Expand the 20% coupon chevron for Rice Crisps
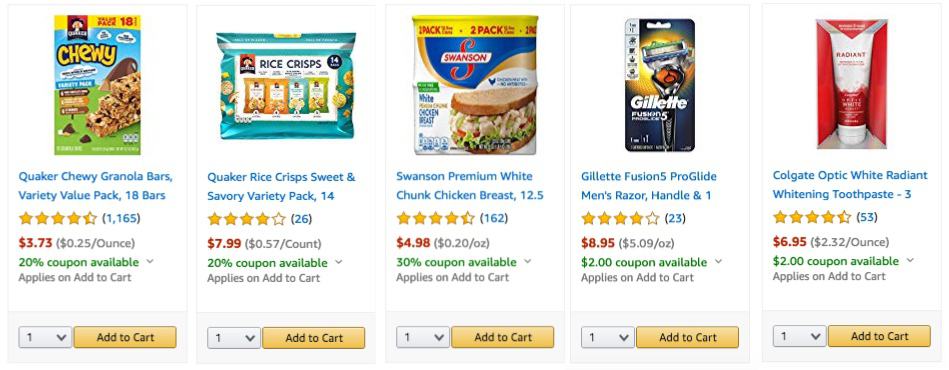 coord(338,262)
